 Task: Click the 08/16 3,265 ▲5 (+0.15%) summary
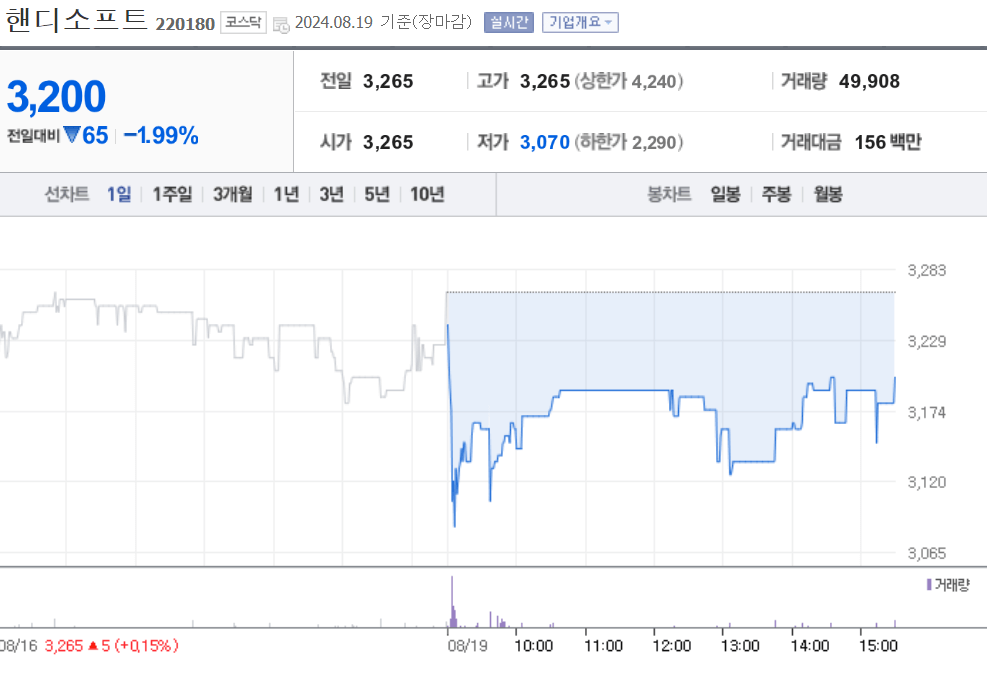(x=89, y=646)
